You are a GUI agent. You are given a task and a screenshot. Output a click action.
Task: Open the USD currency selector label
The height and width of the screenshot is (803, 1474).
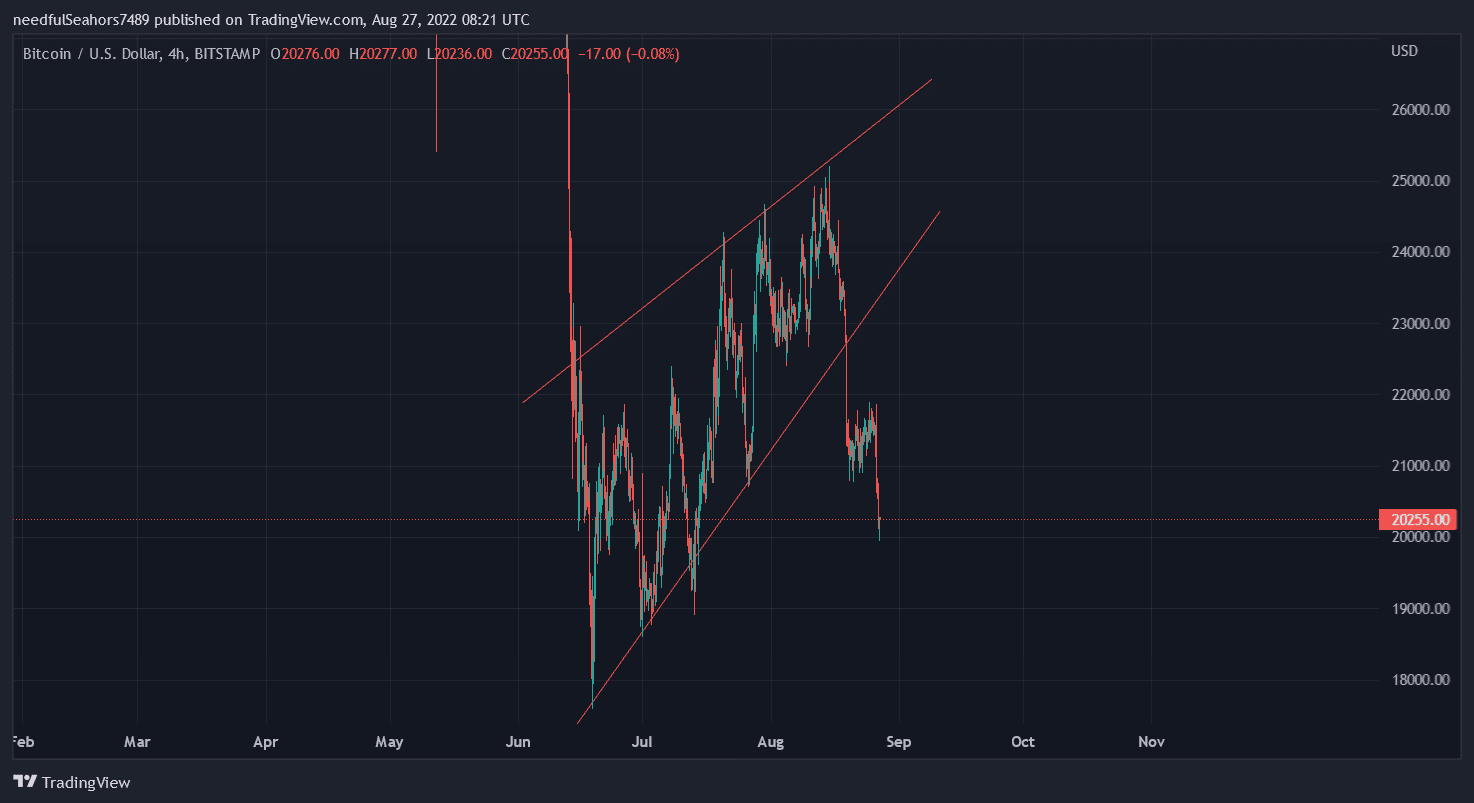coord(1404,51)
